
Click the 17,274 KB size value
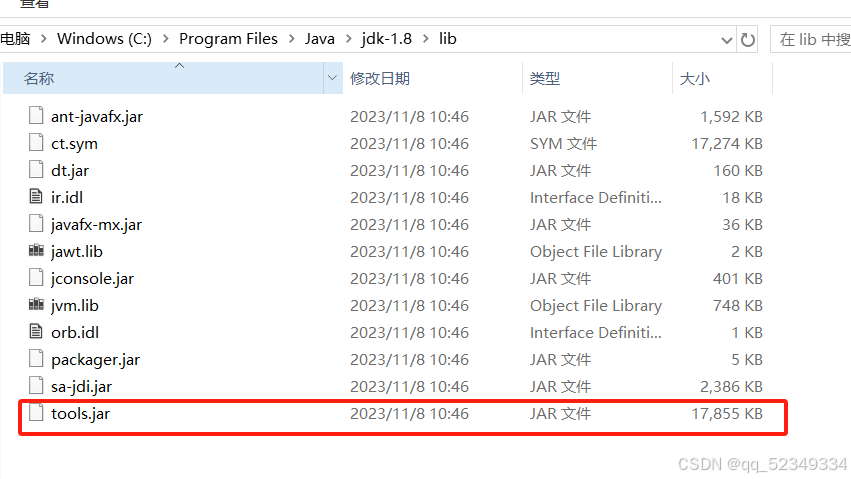tap(727, 144)
